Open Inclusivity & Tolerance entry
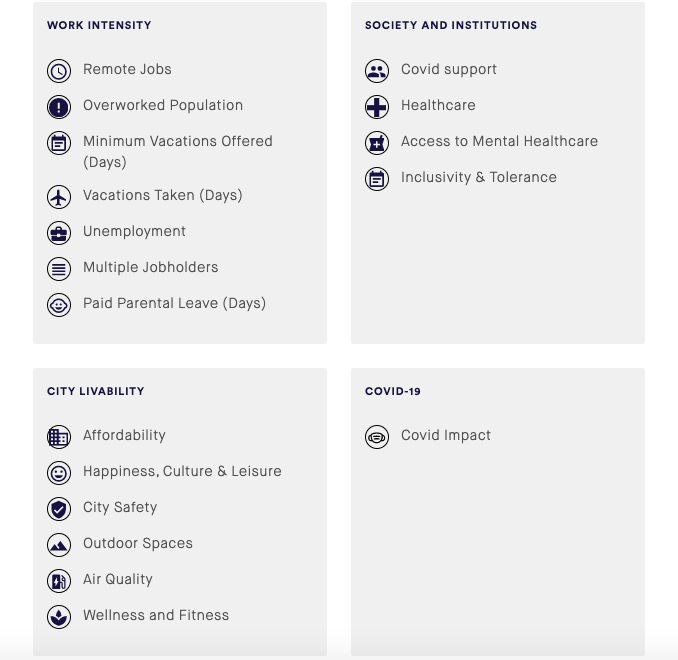 click(x=478, y=177)
